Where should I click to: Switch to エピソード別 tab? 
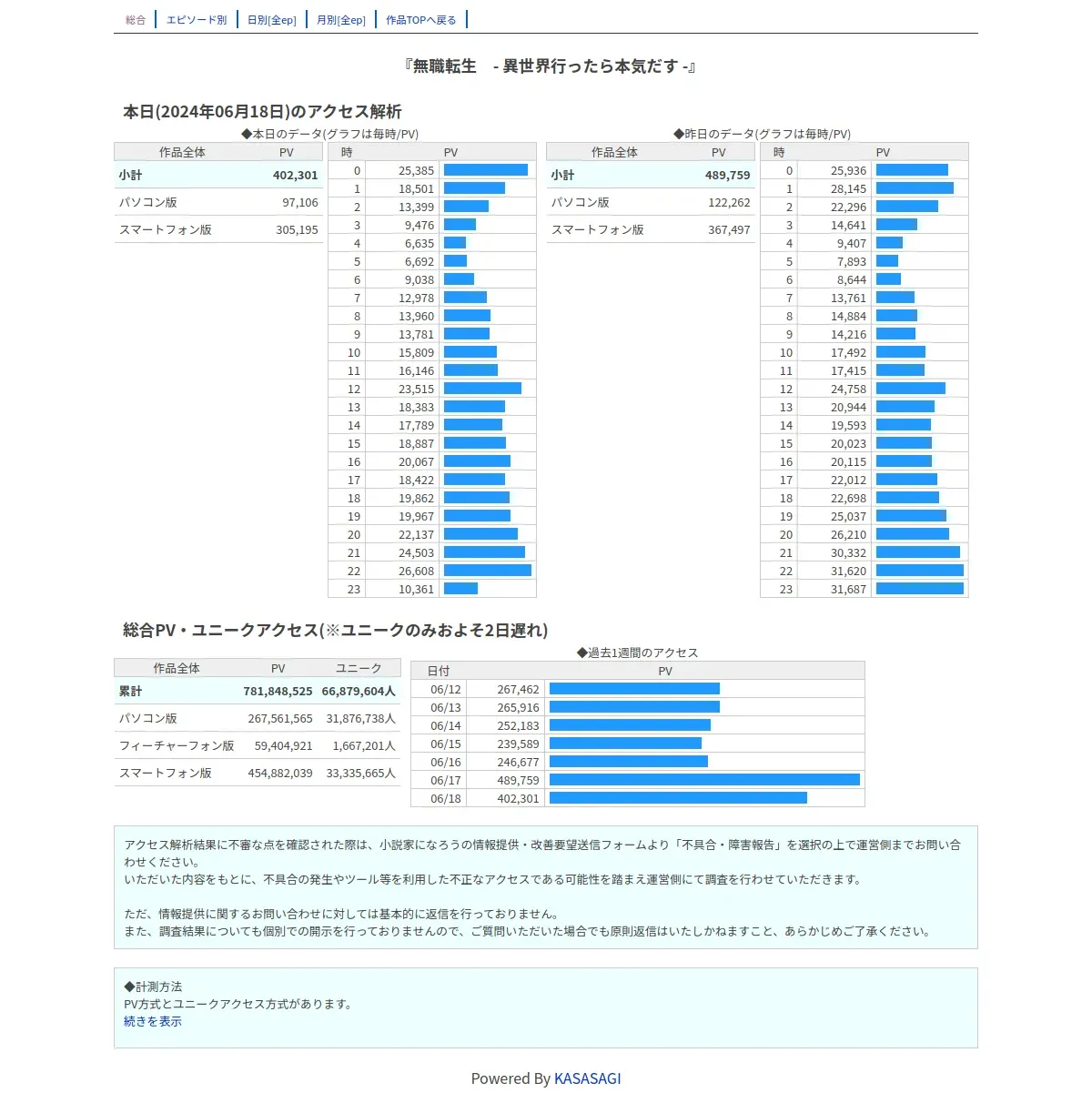(x=197, y=20)
